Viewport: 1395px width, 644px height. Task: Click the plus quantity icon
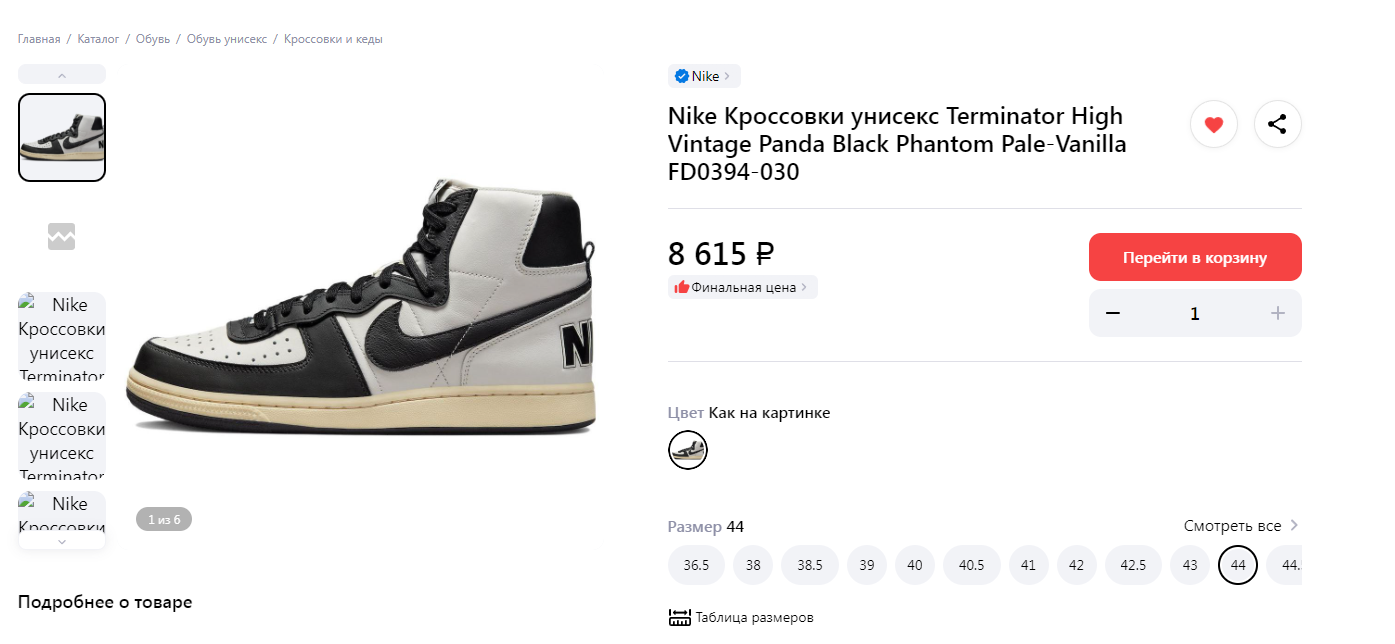point(1277,313)
